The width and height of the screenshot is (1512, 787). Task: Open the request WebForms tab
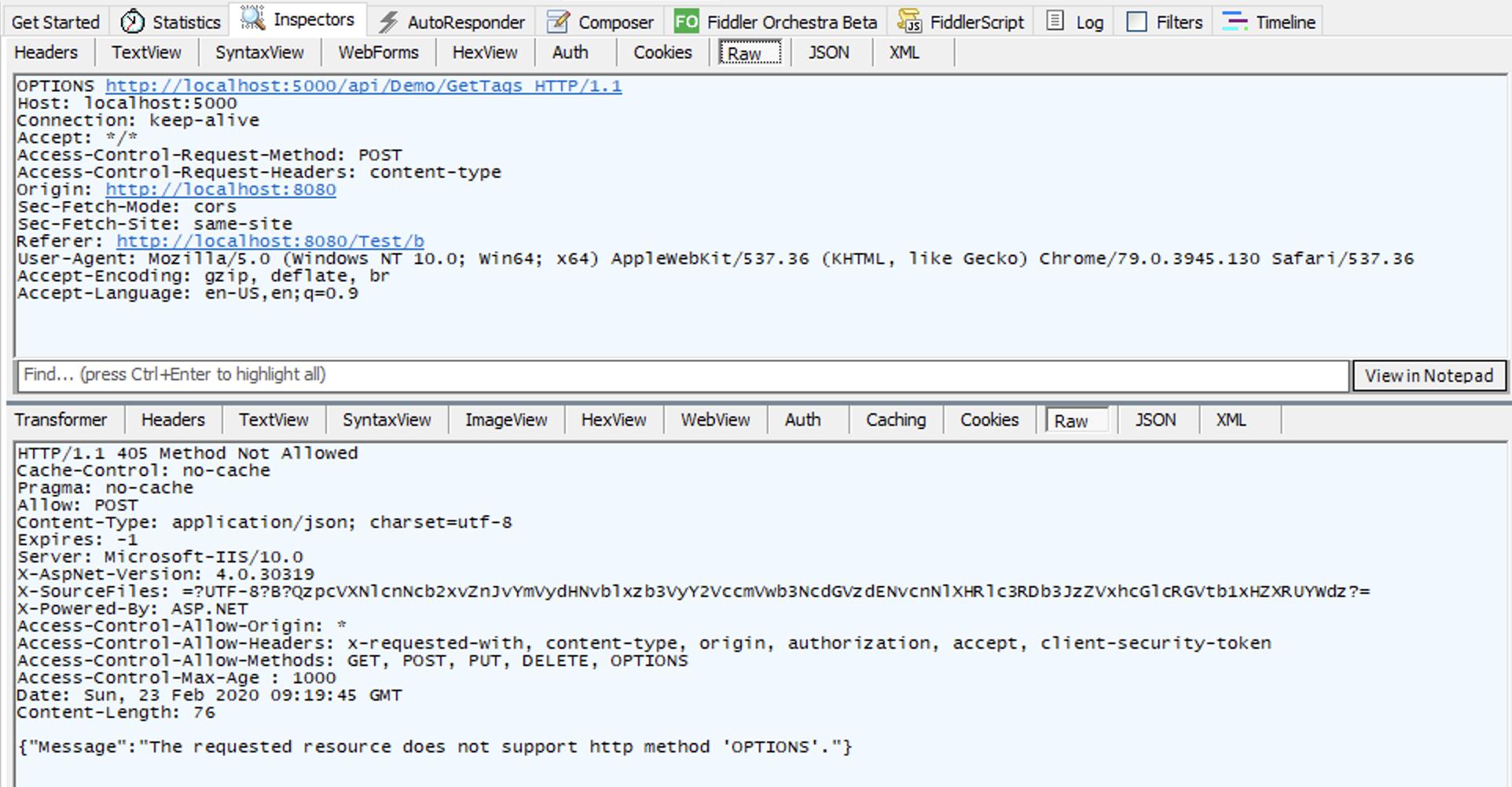pos(379,53)
